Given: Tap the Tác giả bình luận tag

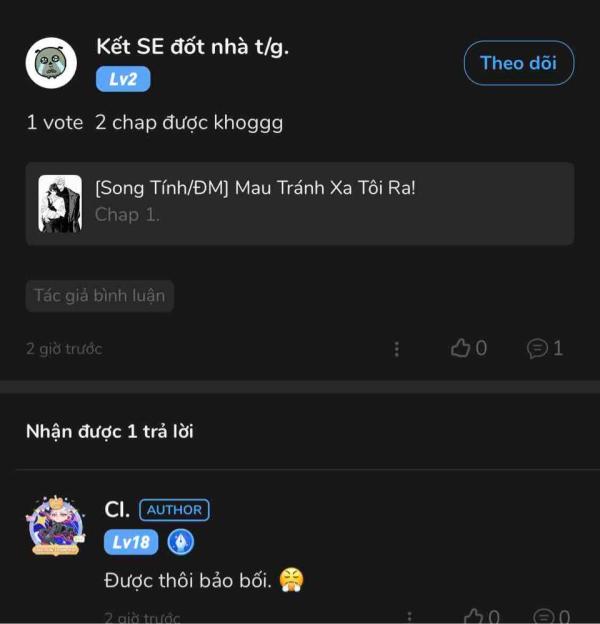Looking at the screenshot, I should pos(99,296).
